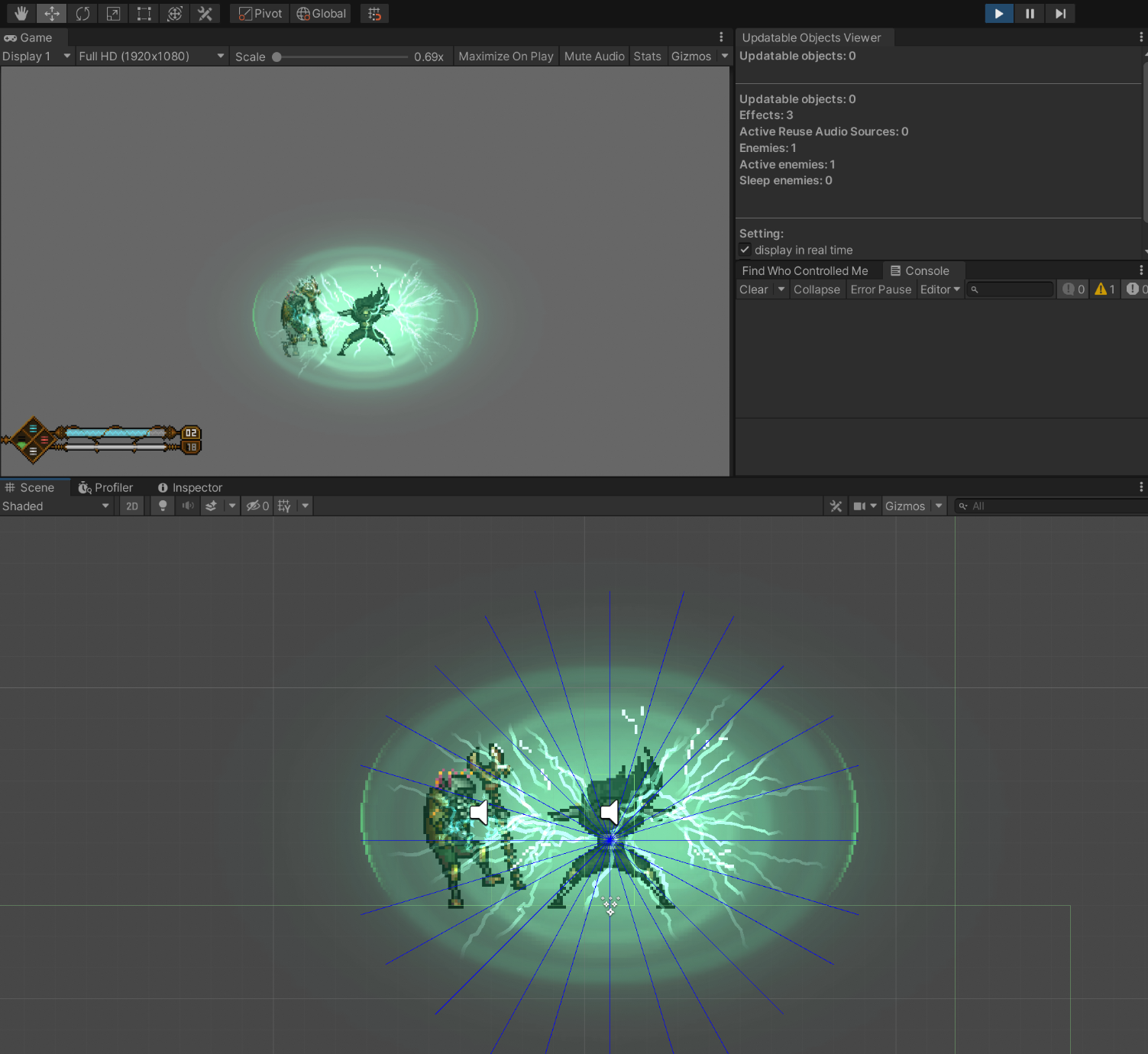Image resolution: width=1148 pixels, height=1054 pixels.
Task: Select the Rect transform tool
Action: coord(144,14)
